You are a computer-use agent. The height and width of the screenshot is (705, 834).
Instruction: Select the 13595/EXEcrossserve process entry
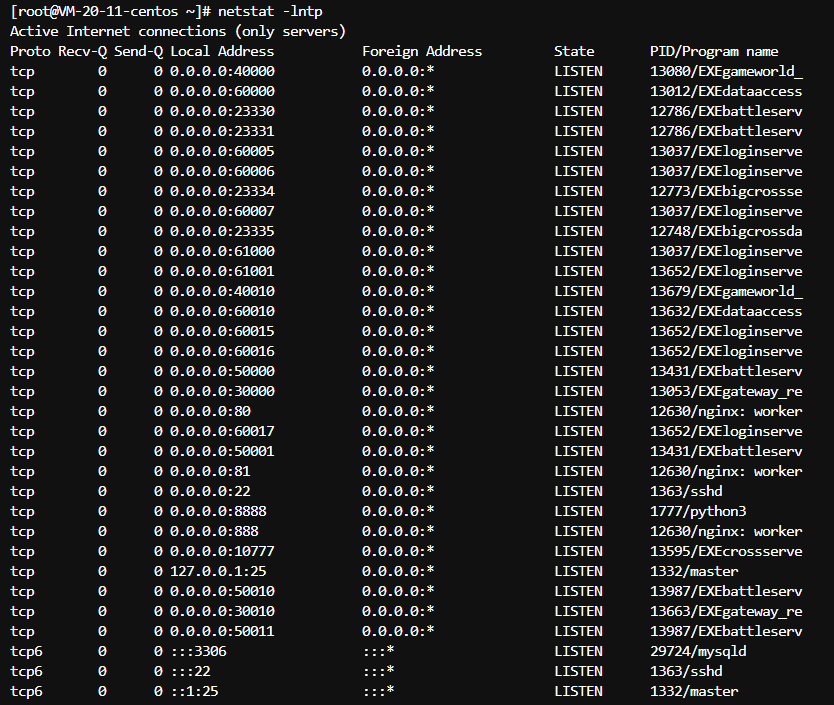(x=726, y=551)
